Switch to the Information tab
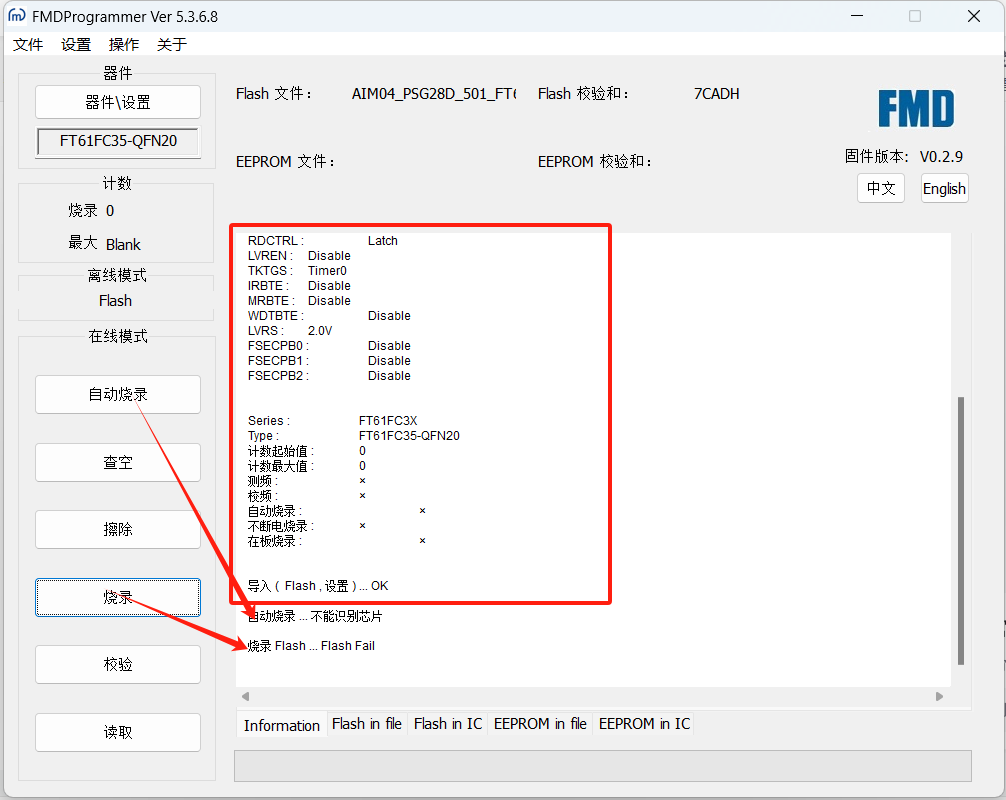Screen dimensions: 1006x800 (282, 725)
